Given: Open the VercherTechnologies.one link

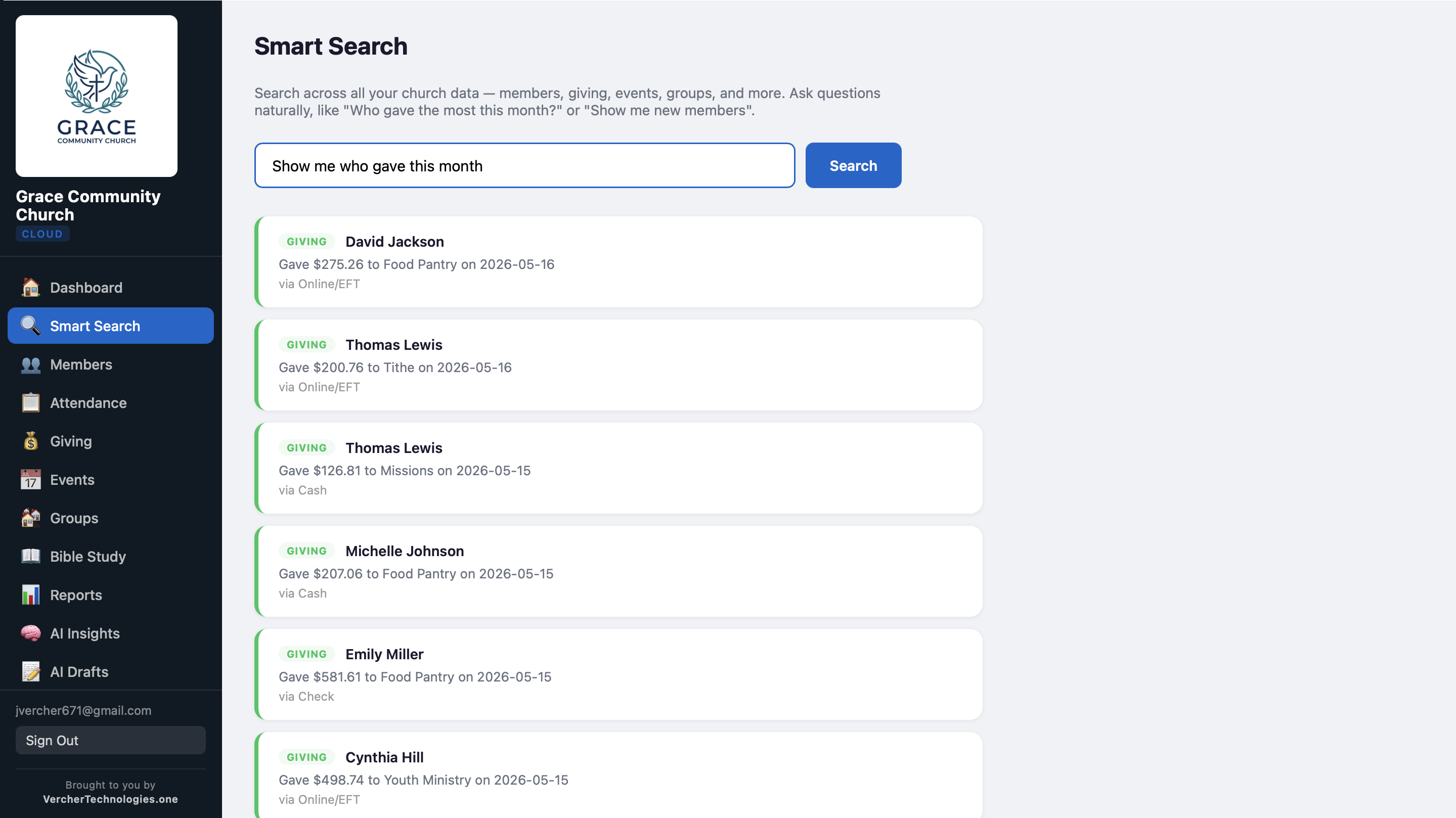Looking at the screenshot, I should 111,799.
